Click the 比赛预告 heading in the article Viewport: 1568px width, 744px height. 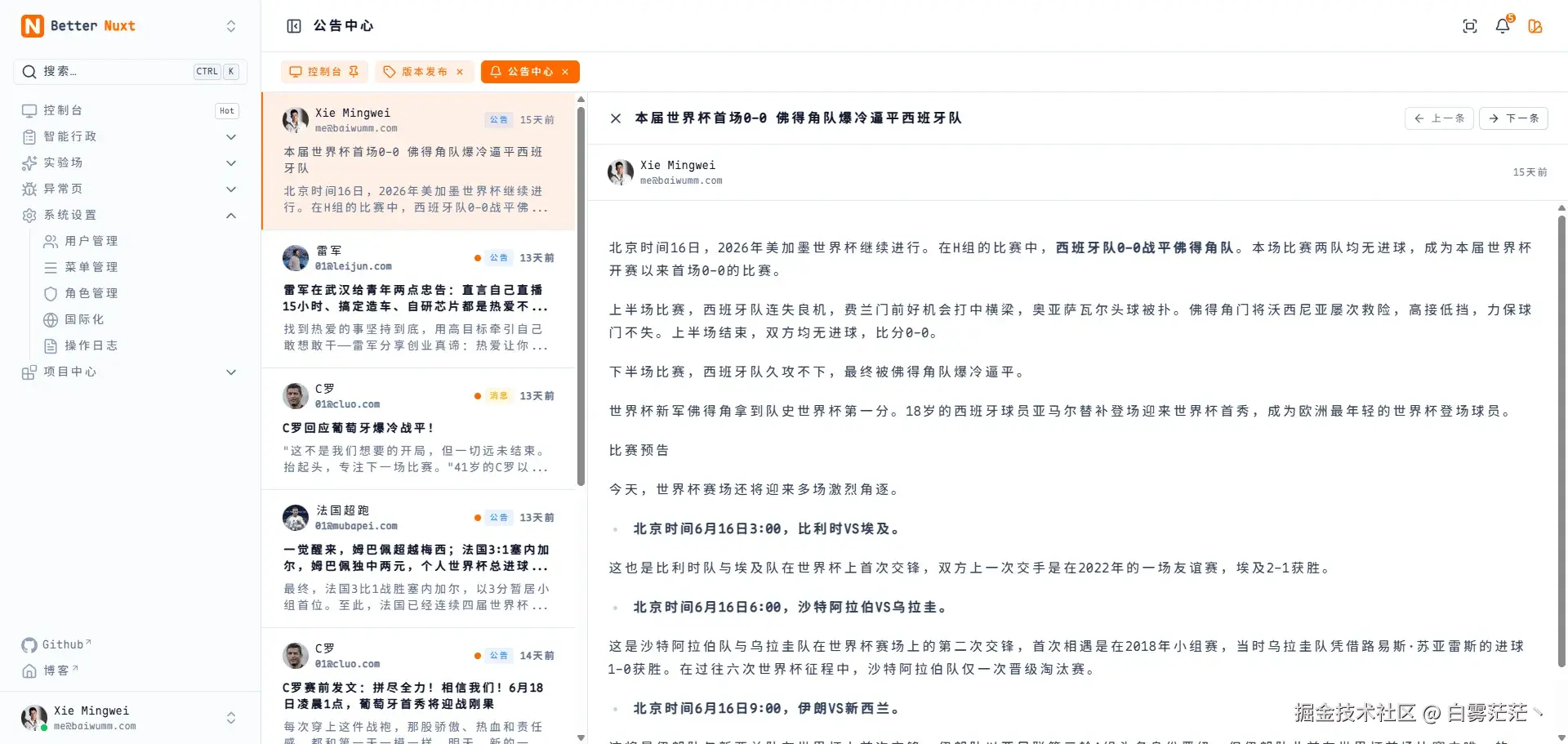[x=639, y=450]
